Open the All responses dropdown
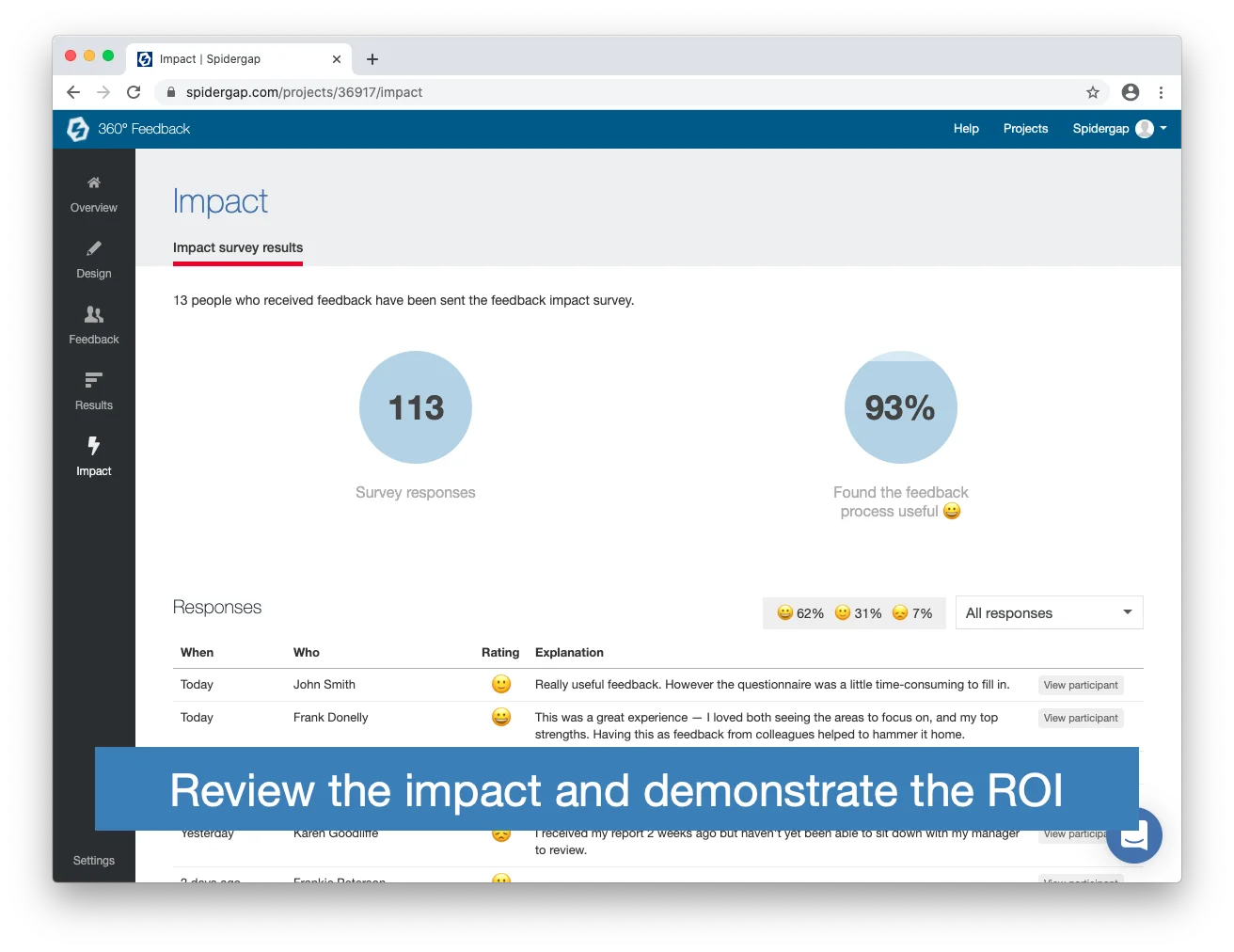Viewport: 1234px width, 952px height. point(1048,612)
